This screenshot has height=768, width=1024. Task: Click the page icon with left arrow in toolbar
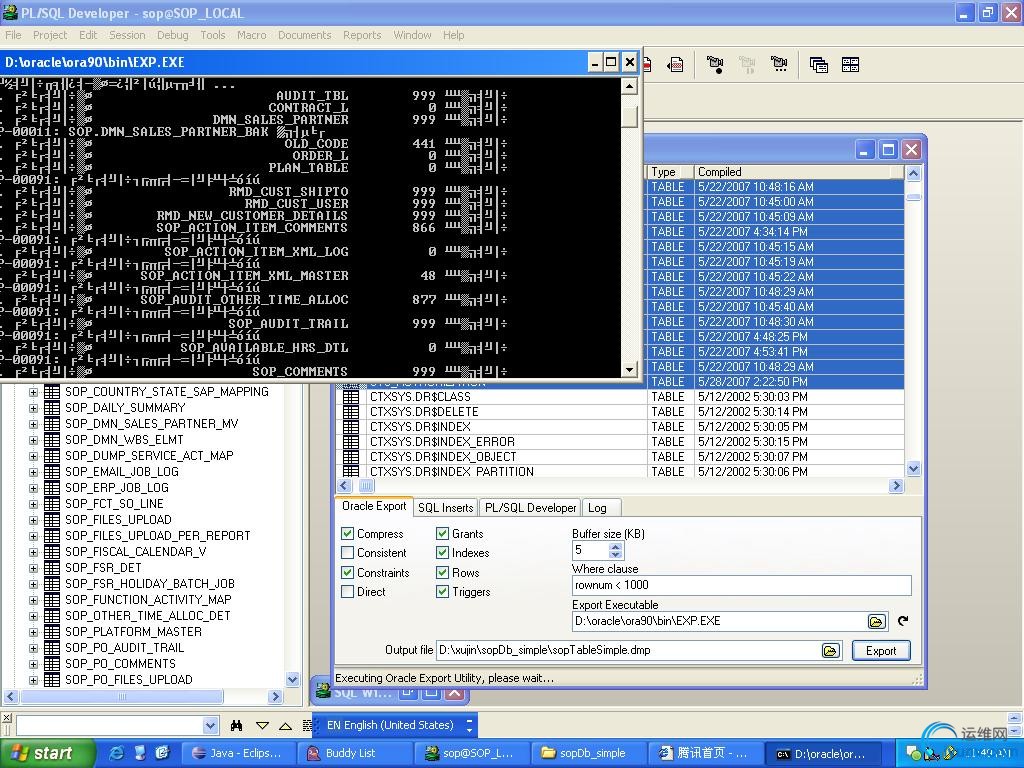click(675, 64)
